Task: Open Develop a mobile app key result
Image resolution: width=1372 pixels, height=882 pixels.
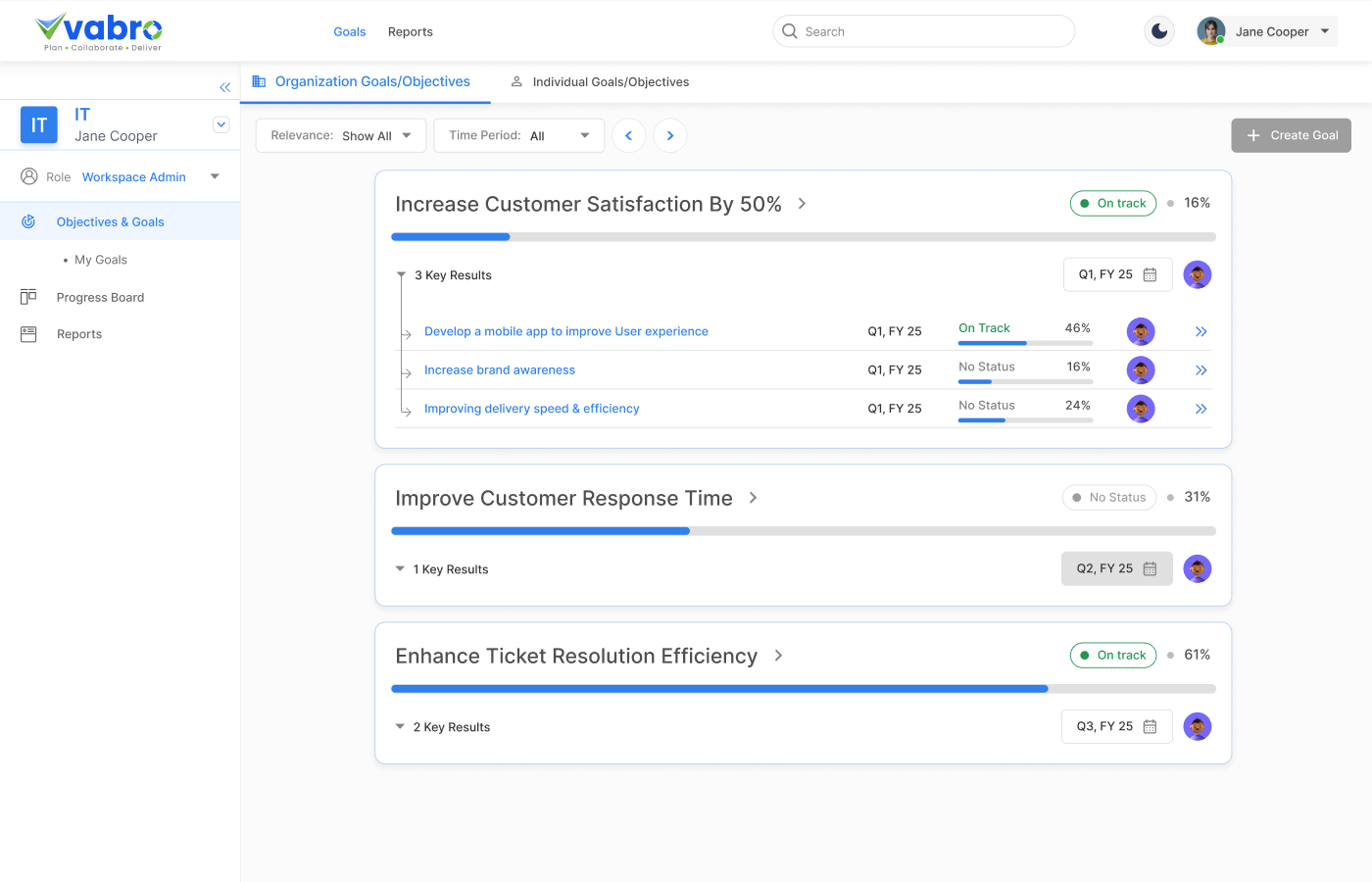Action: [x=566, y=331]
